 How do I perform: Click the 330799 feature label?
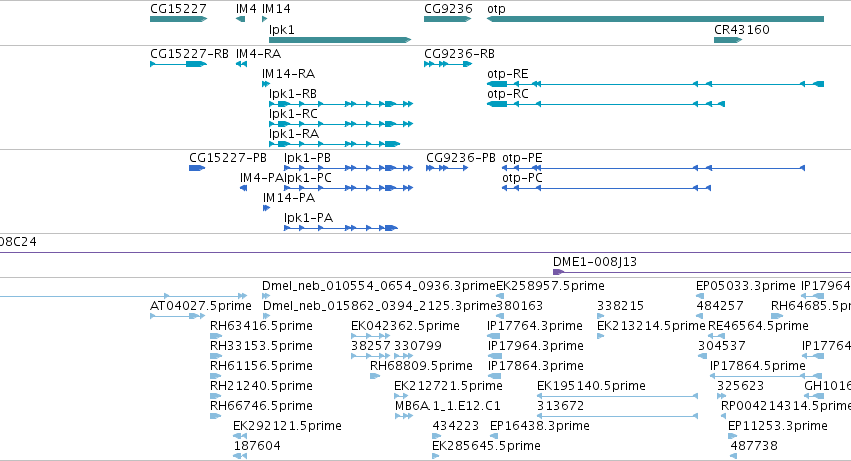[418, 346]
